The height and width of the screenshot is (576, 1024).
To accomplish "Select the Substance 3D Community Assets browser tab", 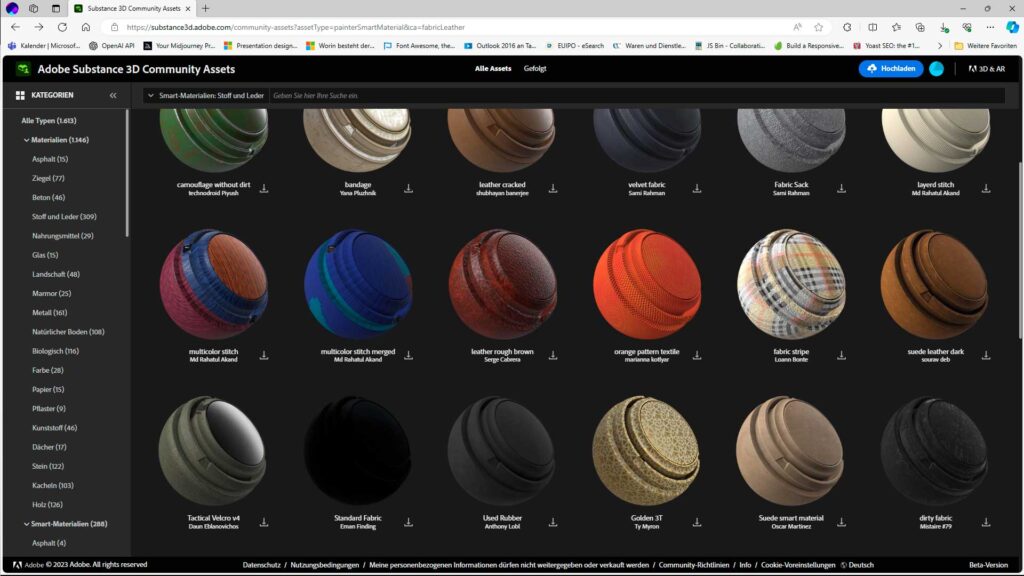I will tap(133, 8).
